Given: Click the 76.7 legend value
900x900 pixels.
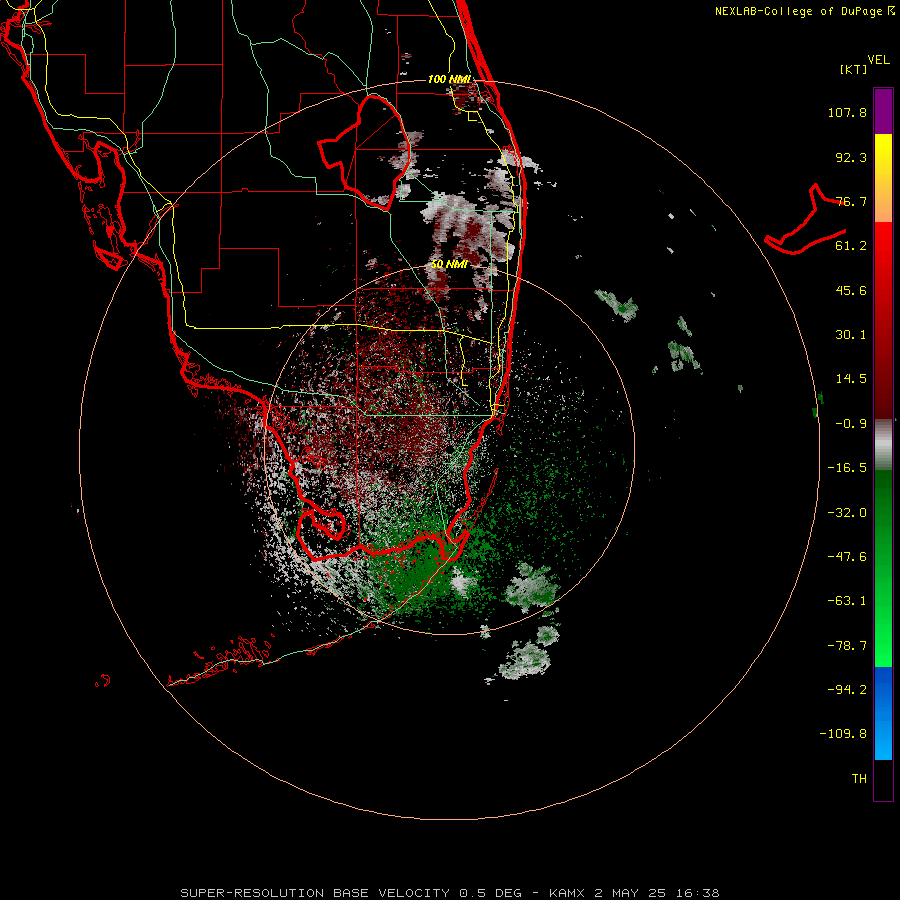Looking at the screenshot, I should (851, 201).
